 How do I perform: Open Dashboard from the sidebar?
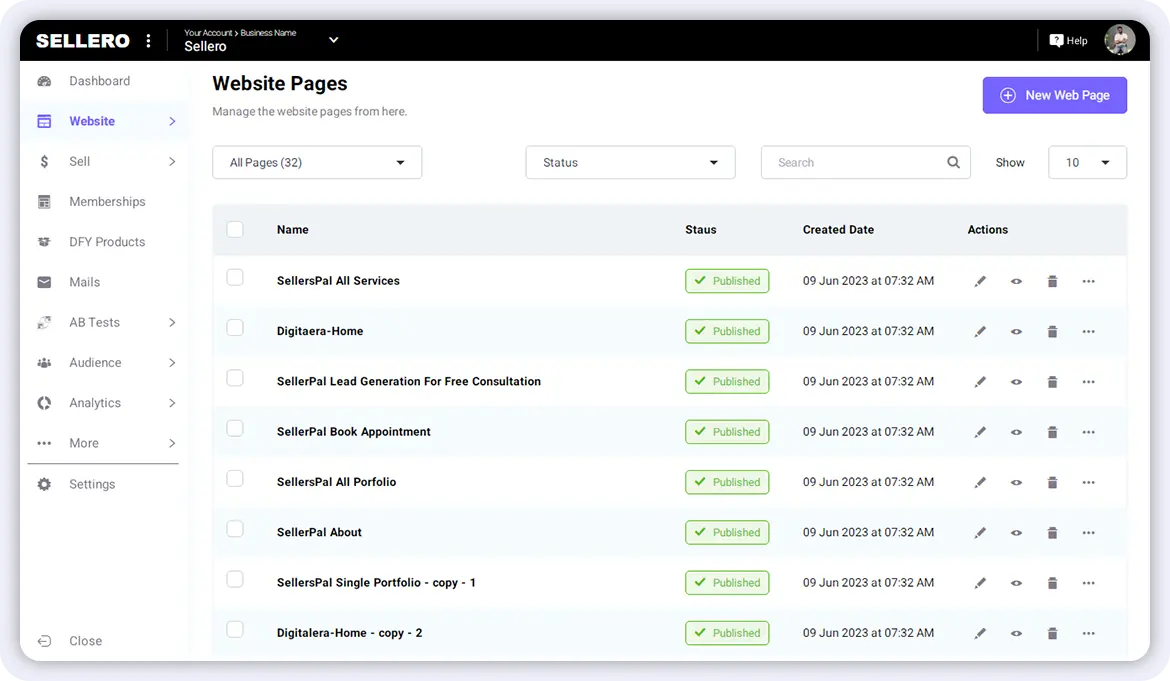(99, 81)
